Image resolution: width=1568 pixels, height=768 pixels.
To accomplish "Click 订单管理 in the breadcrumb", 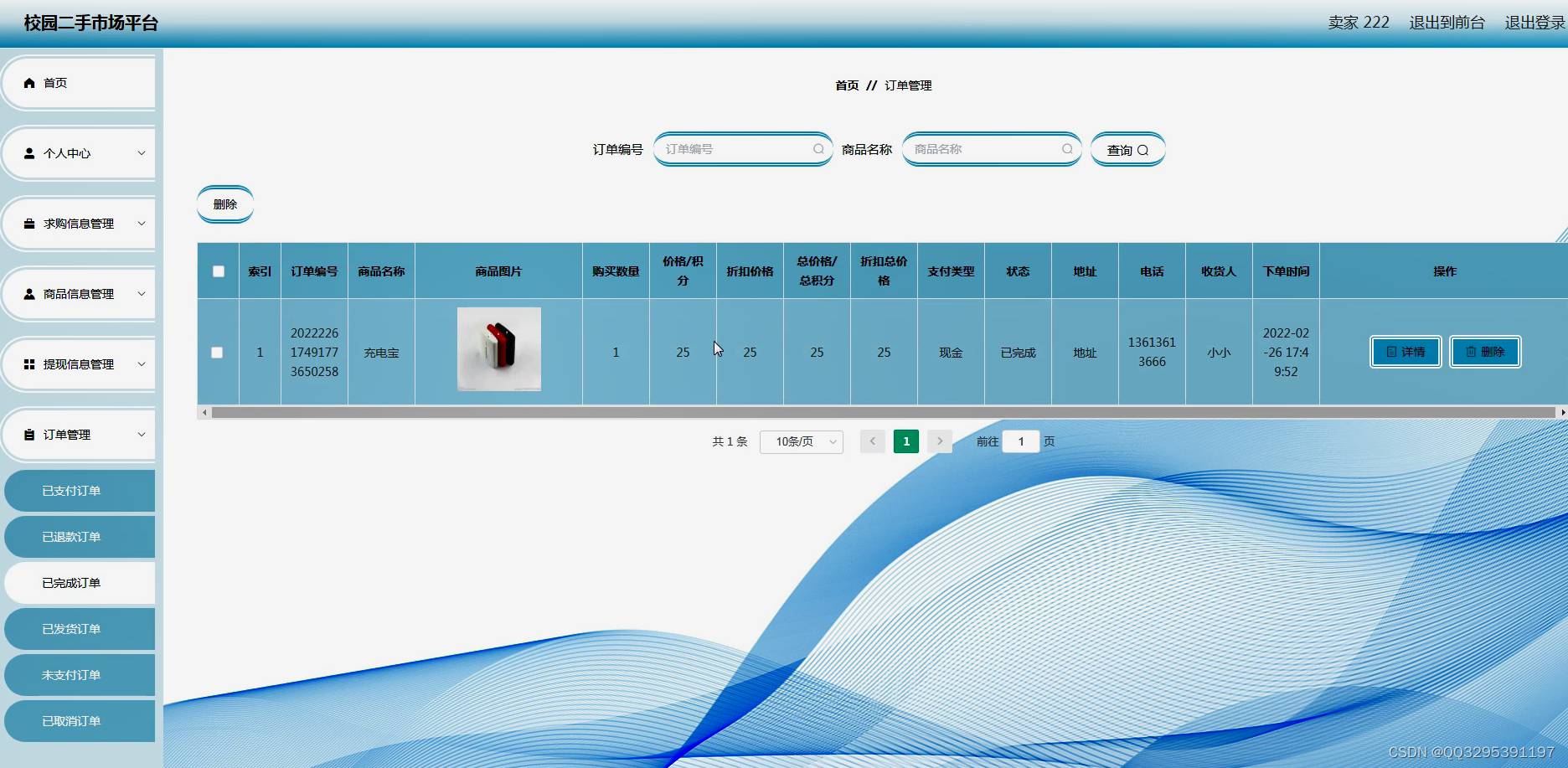I will (x=908, y=85).
